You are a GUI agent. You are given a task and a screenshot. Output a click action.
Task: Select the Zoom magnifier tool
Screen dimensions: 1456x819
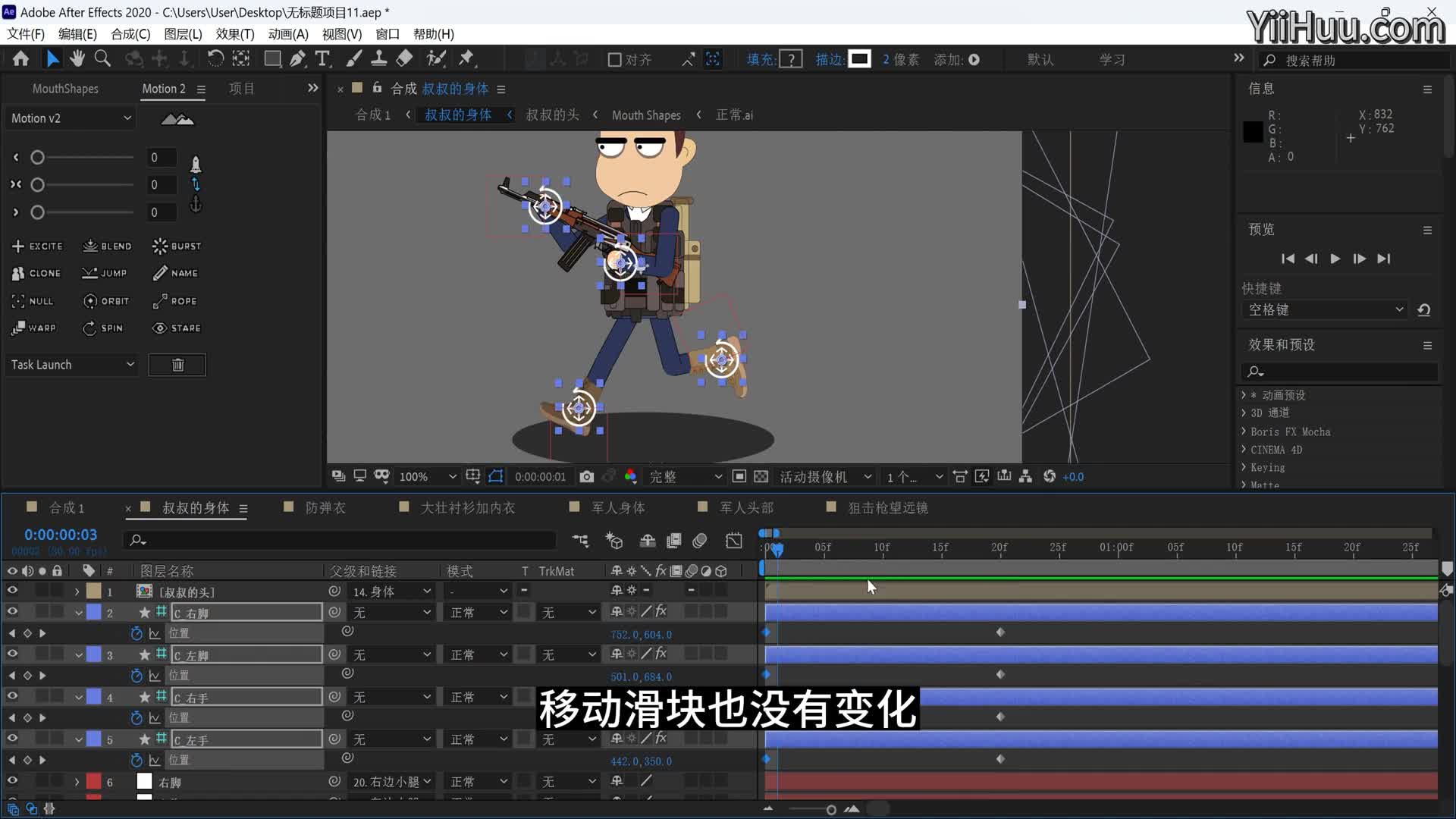102,58
